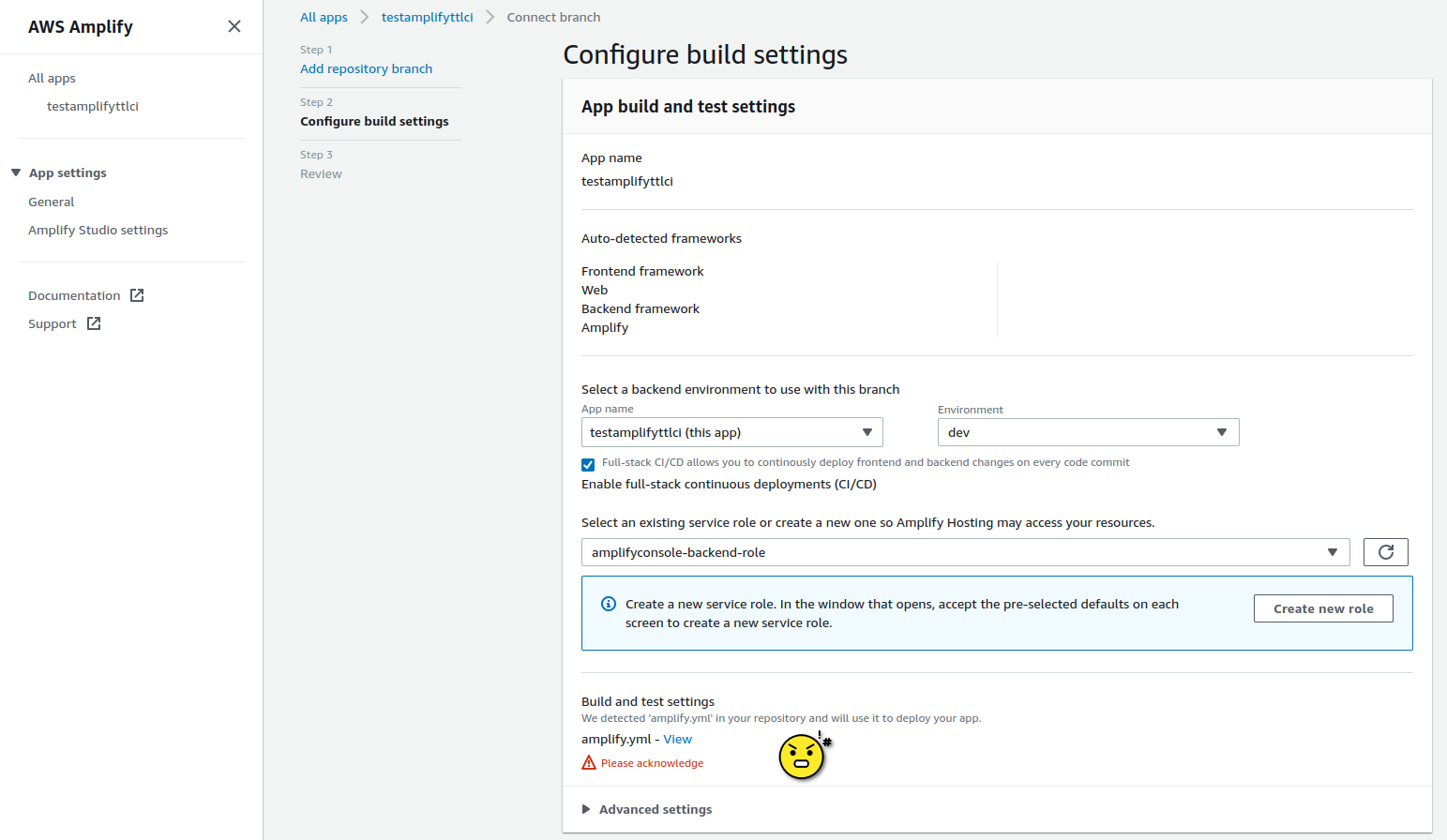
Task: Open the Documentation link in sidebar
Action: 74,295
